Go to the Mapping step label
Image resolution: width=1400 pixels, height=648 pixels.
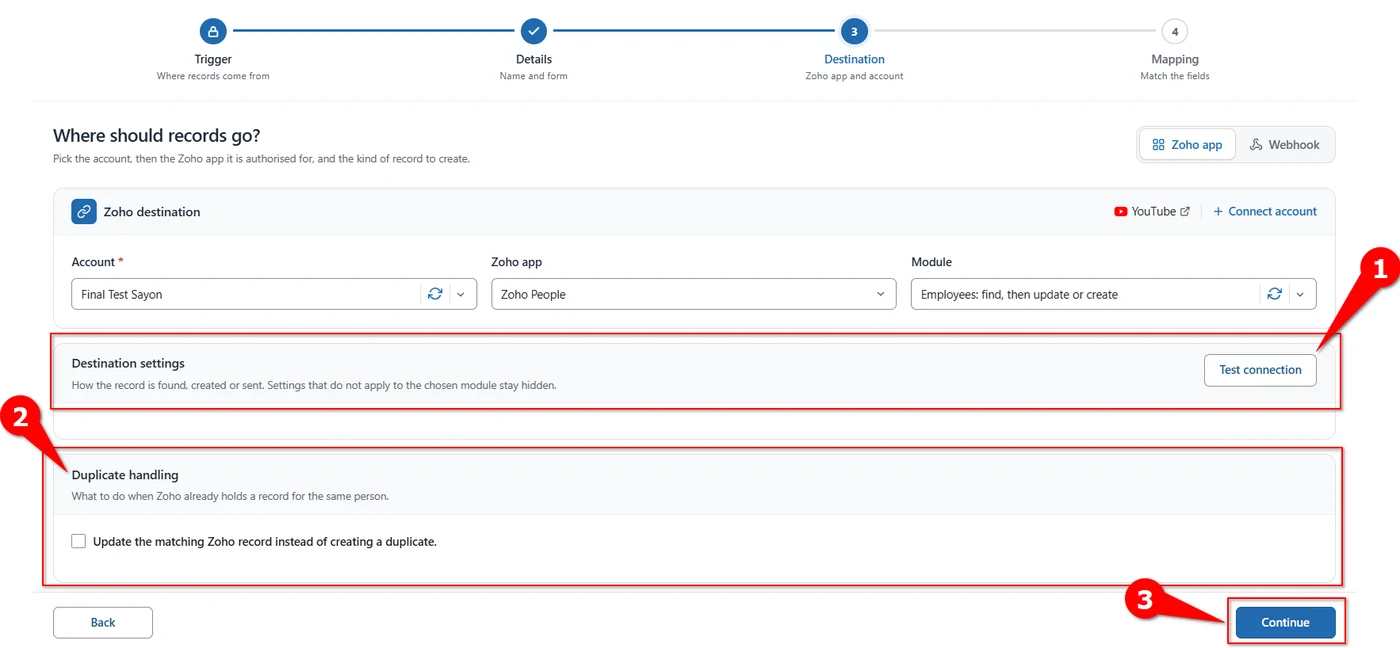(1175, 59)
